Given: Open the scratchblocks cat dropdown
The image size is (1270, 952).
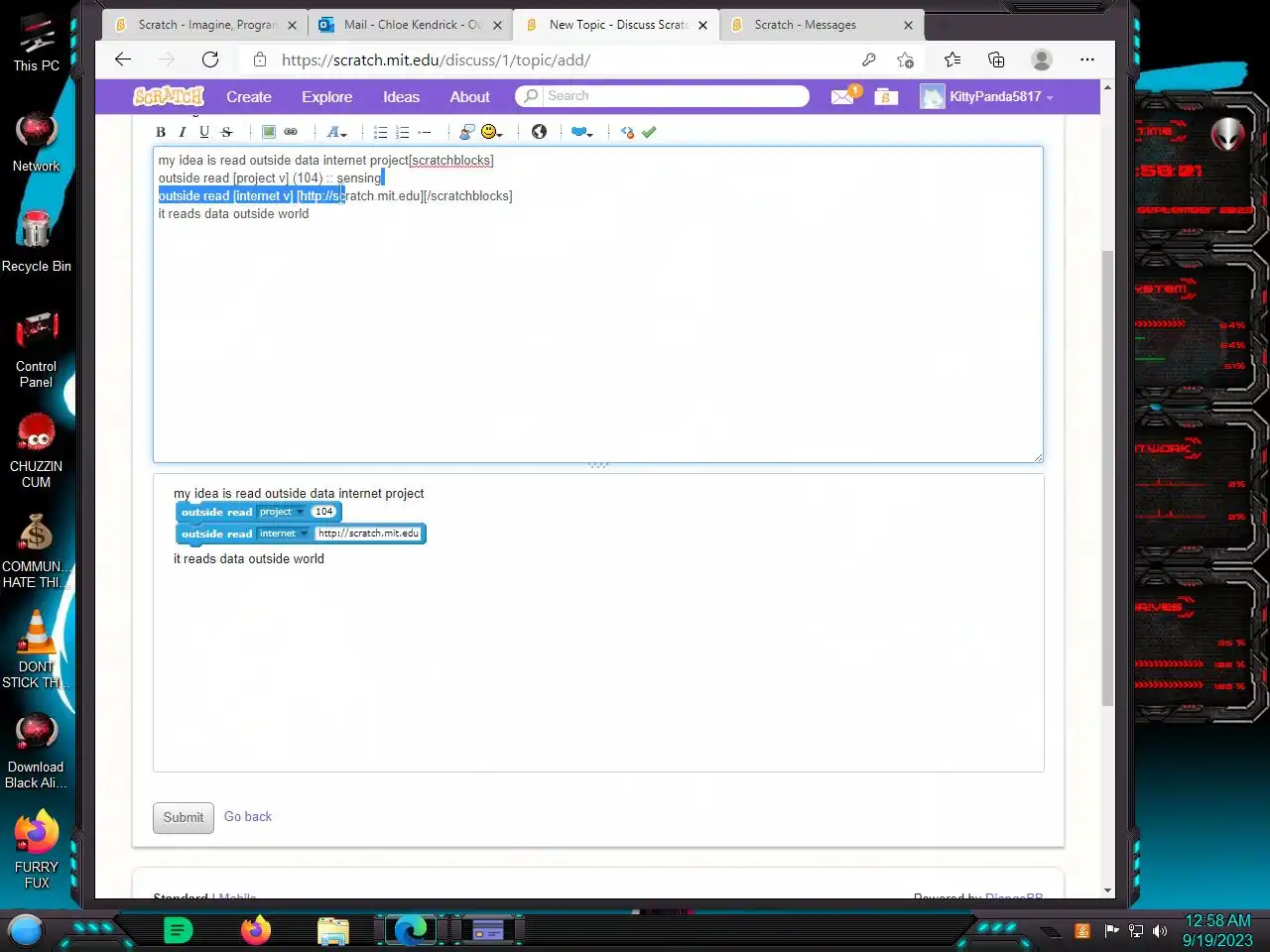Looking at the screenshot, I should click(581, 132).
